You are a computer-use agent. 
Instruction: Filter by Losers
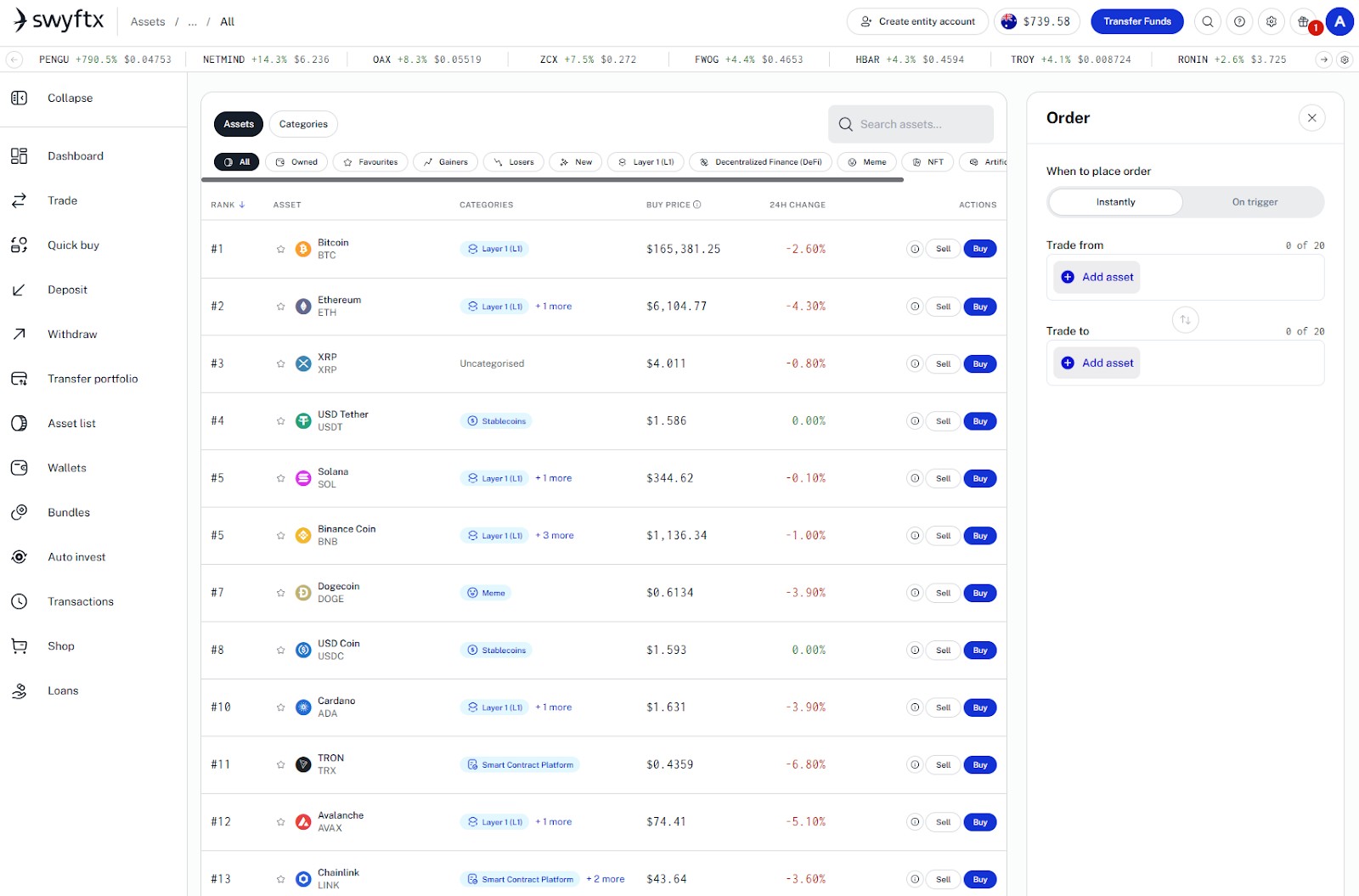514,162
